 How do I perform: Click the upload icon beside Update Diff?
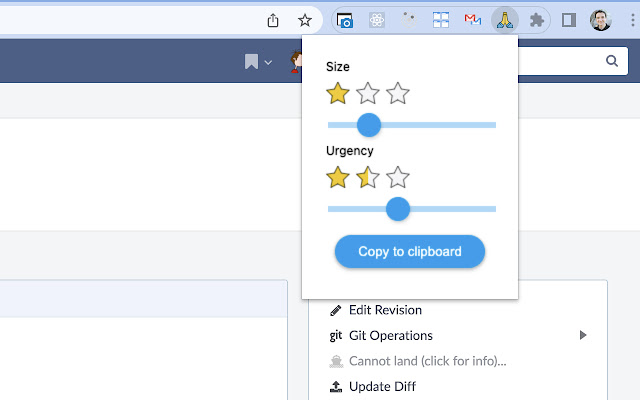click(x=336, y=387)
